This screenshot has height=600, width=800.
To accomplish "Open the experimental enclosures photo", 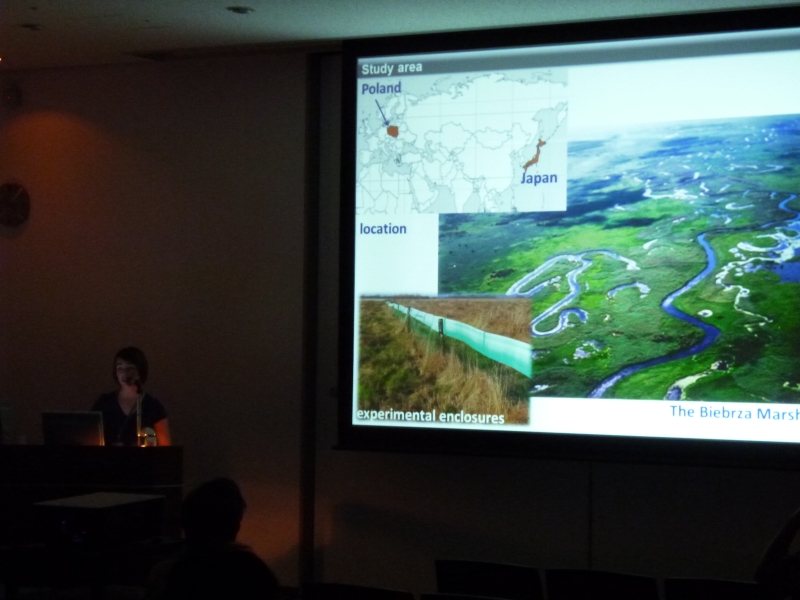I will pos(444,355).
